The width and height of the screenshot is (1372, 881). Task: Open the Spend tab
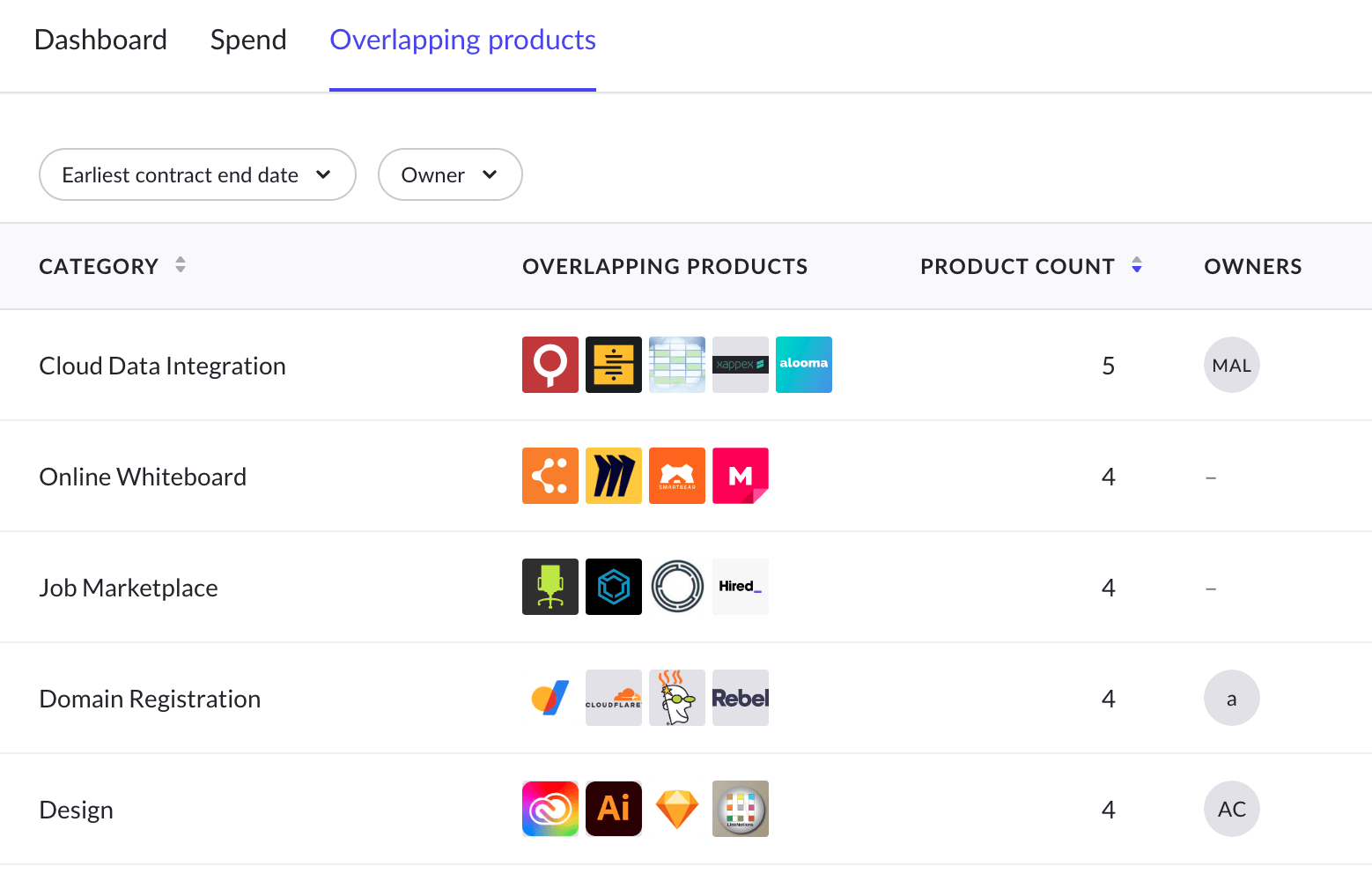click(x=248, y=40)
